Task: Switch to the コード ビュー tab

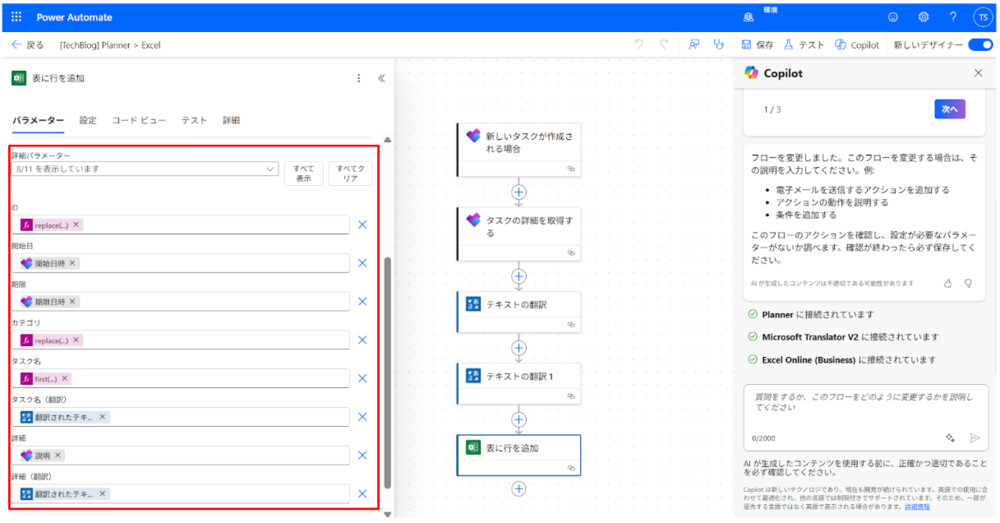Action: [x=139, y=120]
